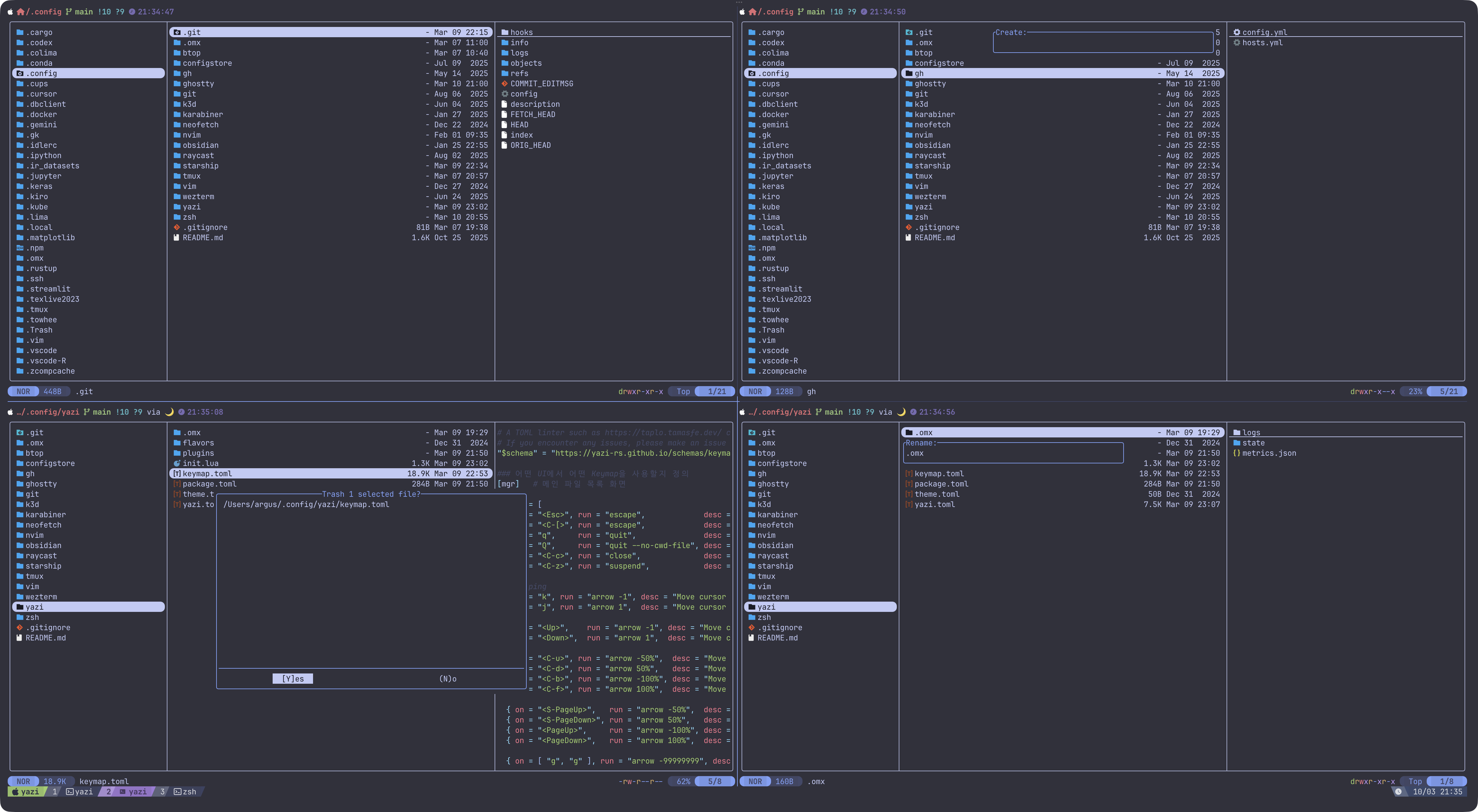Click the README.md icon in top-left middle column

[x=177, y=238]
